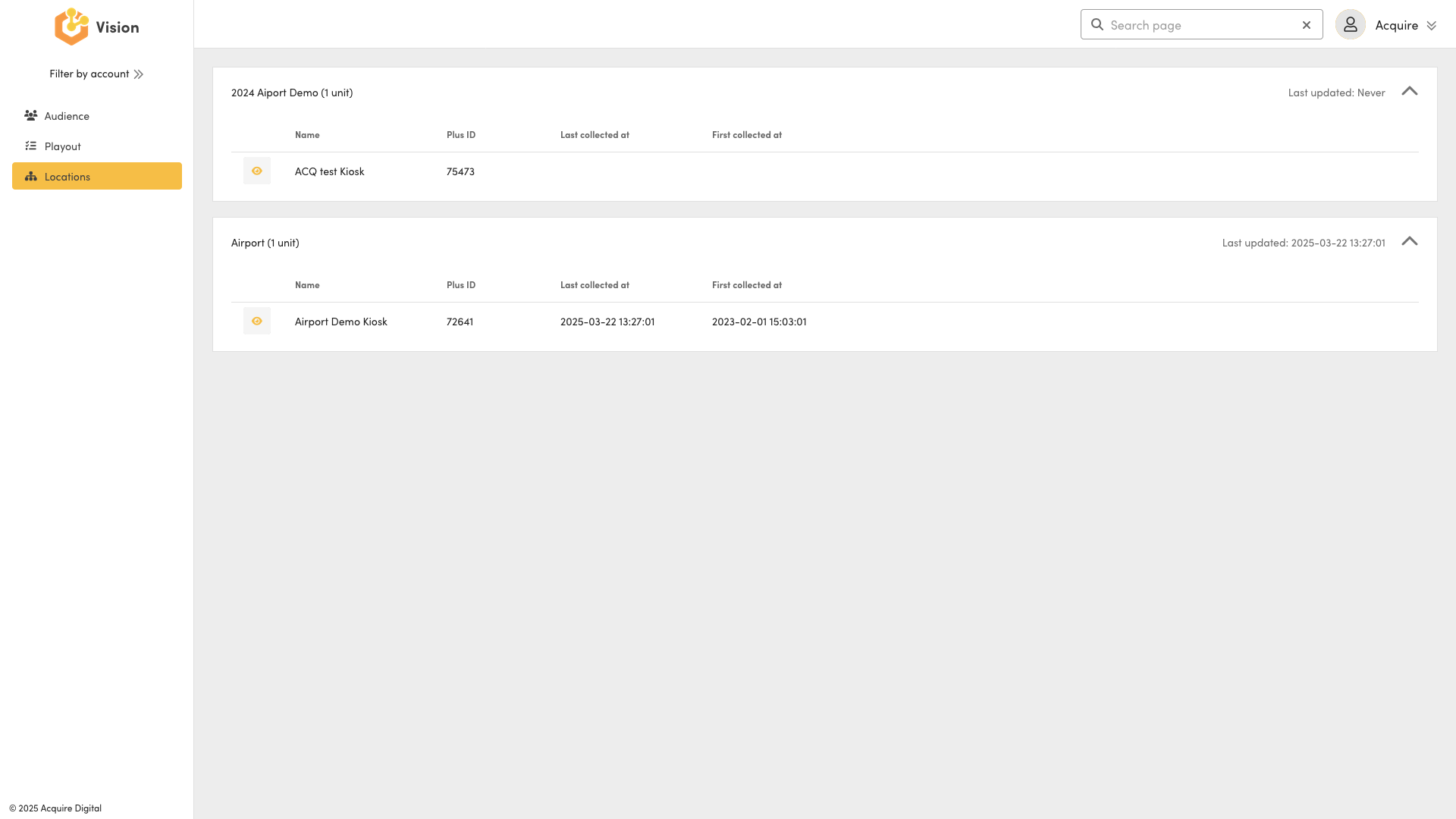Click First collected at header in 2024 Aiport Demo
Screen dimensions: 1456x819
point(747,135)
